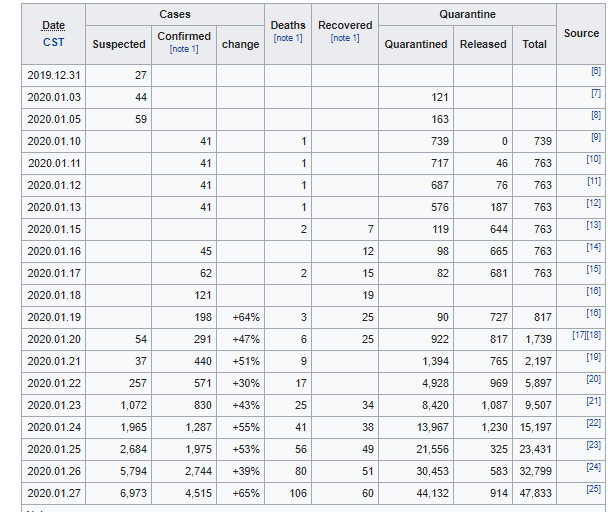Image resolution: width=614 pixels, height=512 pixels.
Task: Select date cell 2020.01.15
Action: pos(54,229)
